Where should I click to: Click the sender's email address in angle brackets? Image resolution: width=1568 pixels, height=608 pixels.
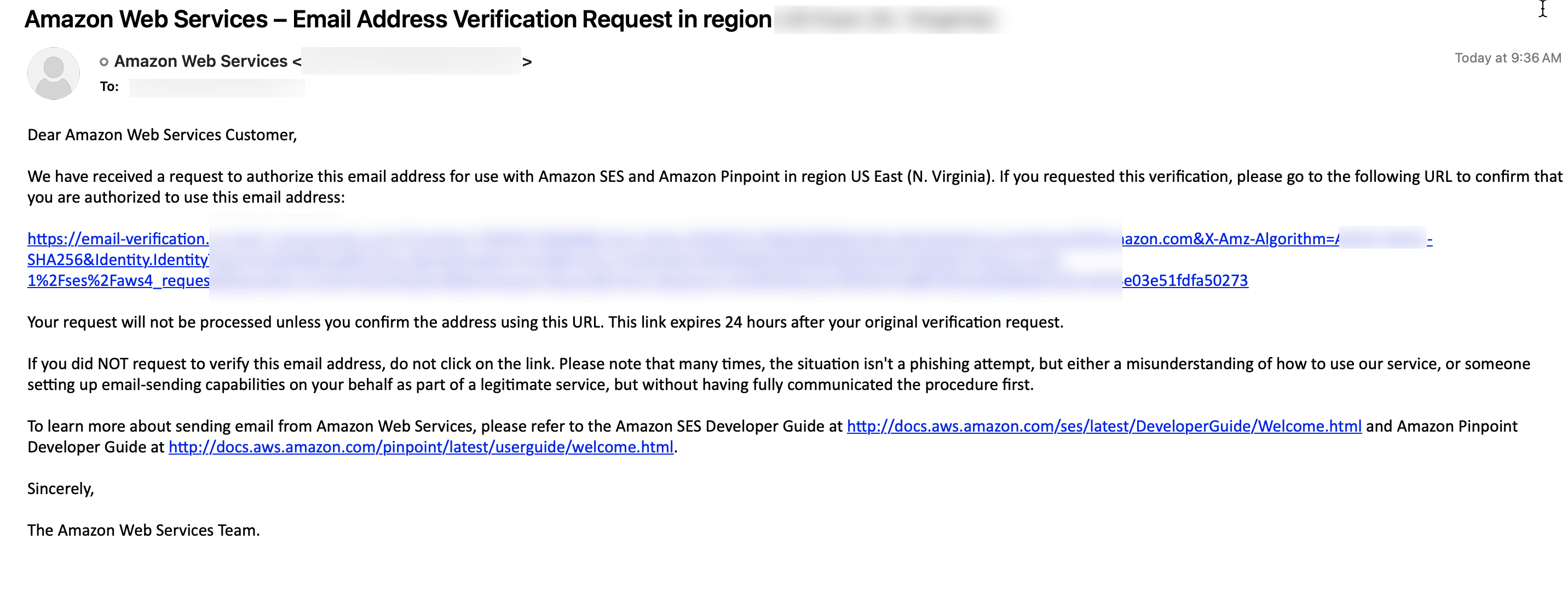(411, 61)
